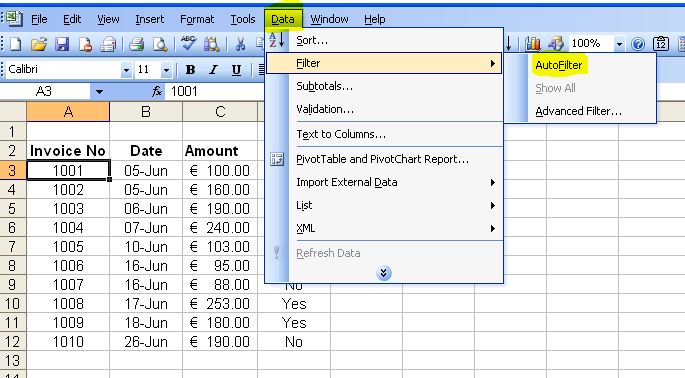Open the Help menu
The width and height of the screenshot is (685, 378).
pyautogui.click(x=374, y=19)
